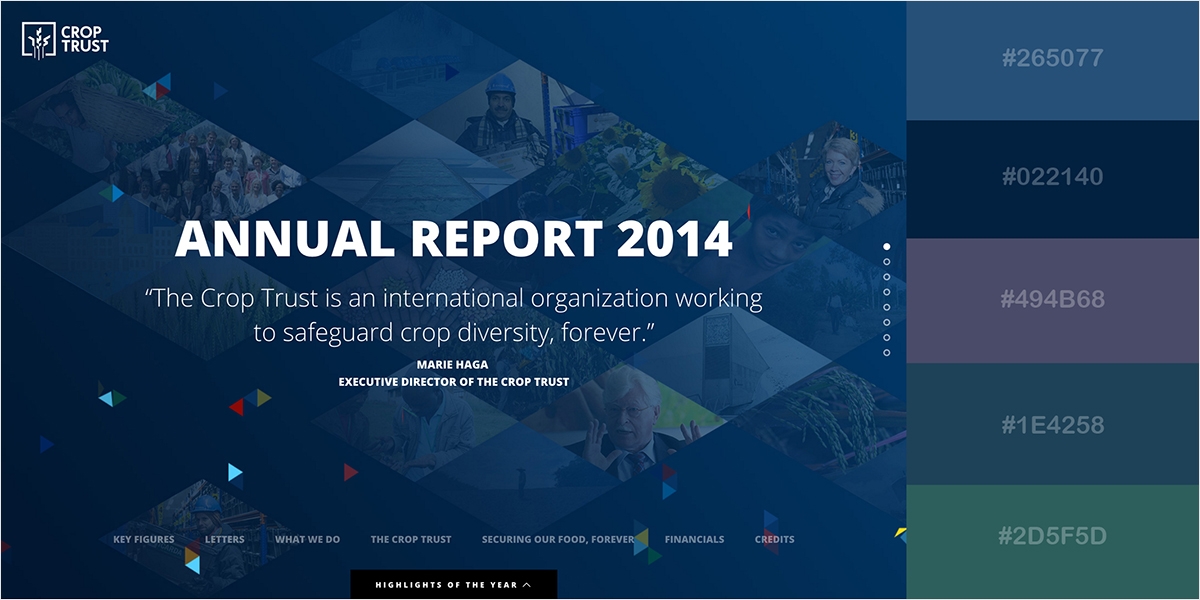Select the #494B68 purple-gray swatch
The image size is (1200, 600).
[1052, 299]
